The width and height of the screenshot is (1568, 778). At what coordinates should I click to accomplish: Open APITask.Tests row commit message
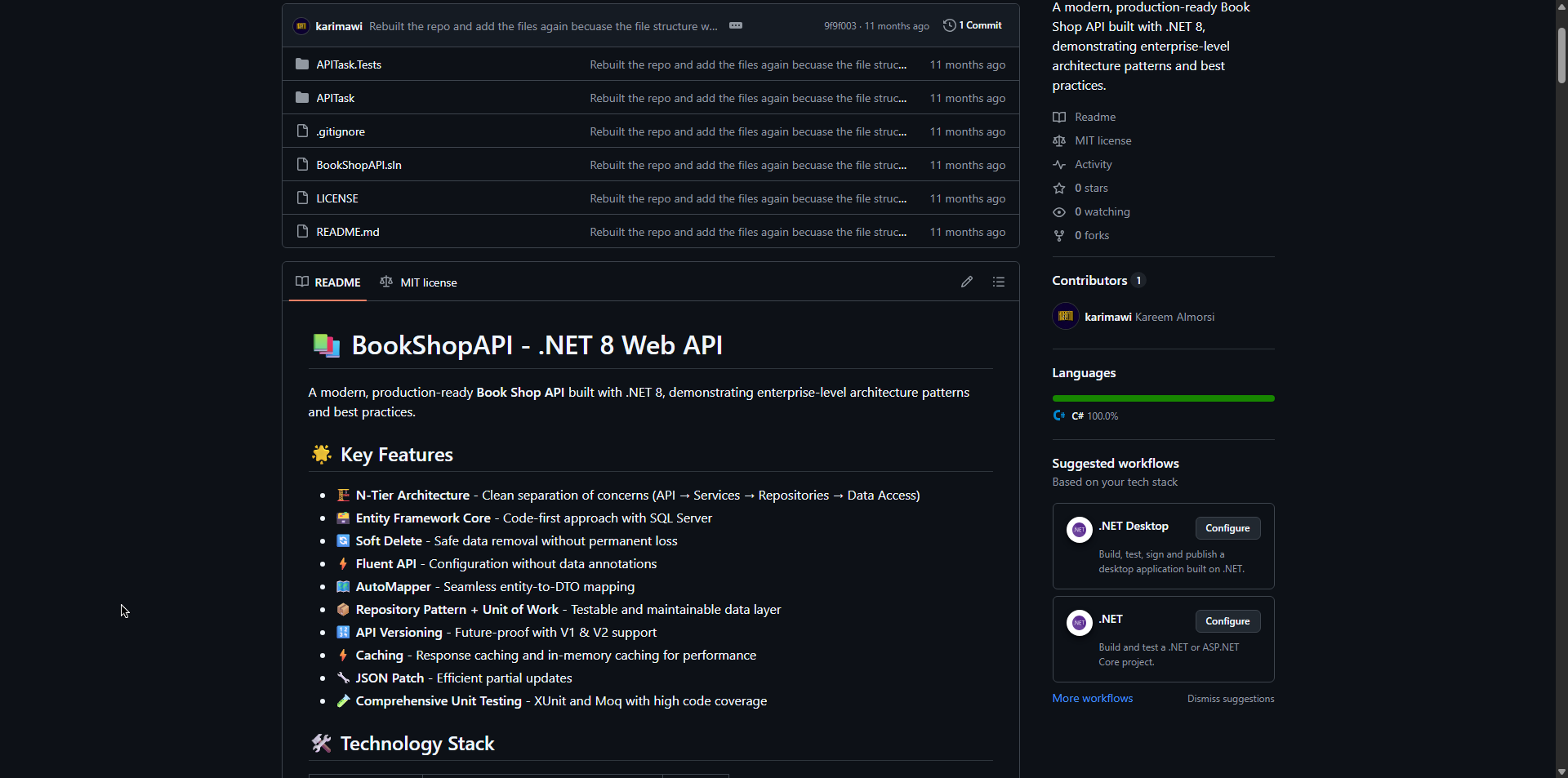(x=748, y=64)
